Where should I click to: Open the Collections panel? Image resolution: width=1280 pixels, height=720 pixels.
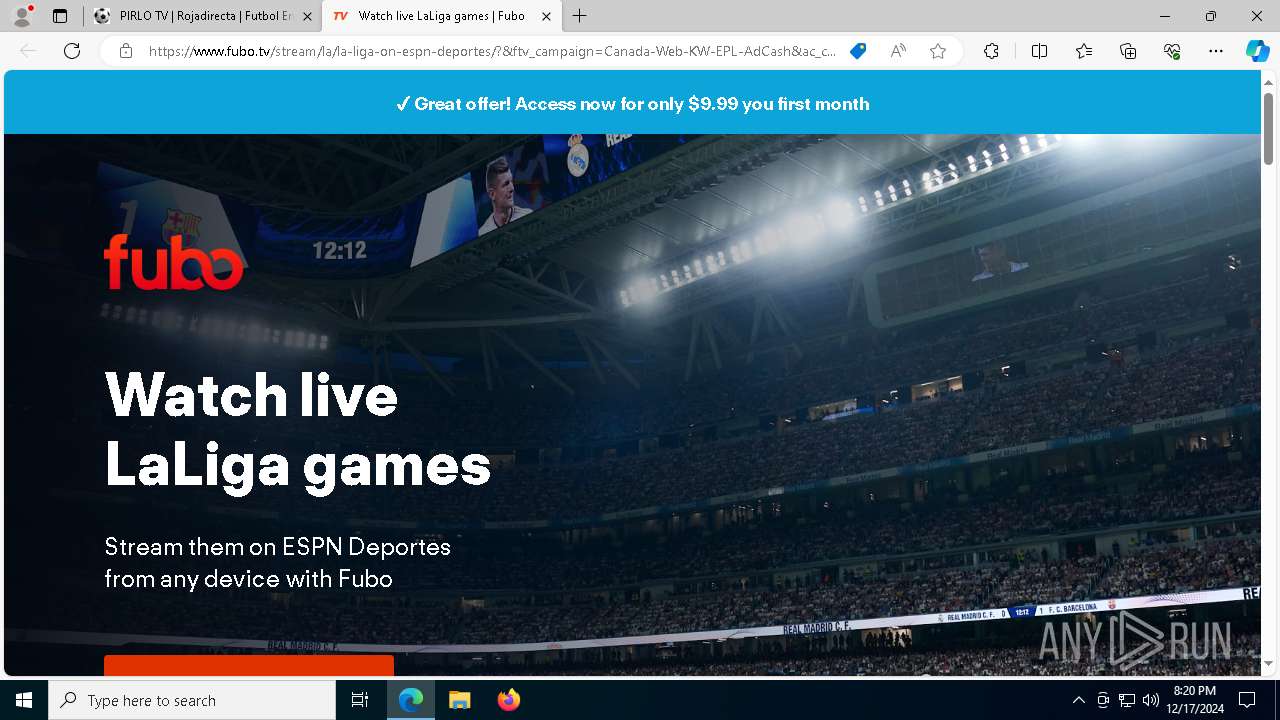(1128, 51)
